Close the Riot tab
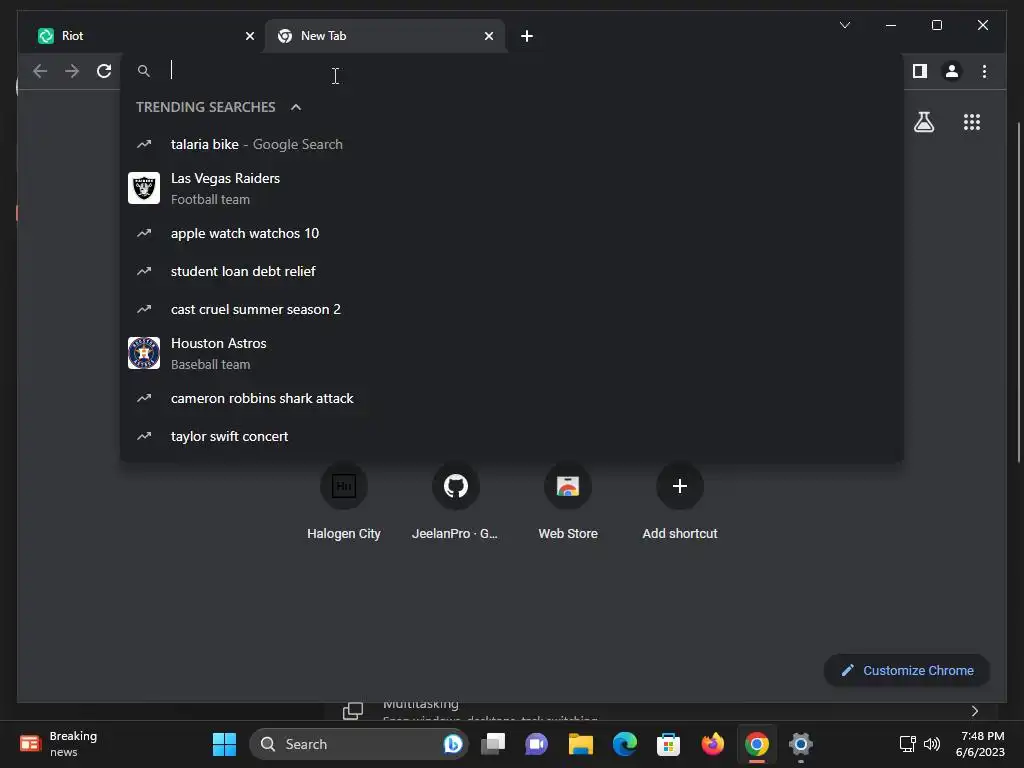This screenshot has width=1024, height=768. pyautogui.click(x=249, y=36)
